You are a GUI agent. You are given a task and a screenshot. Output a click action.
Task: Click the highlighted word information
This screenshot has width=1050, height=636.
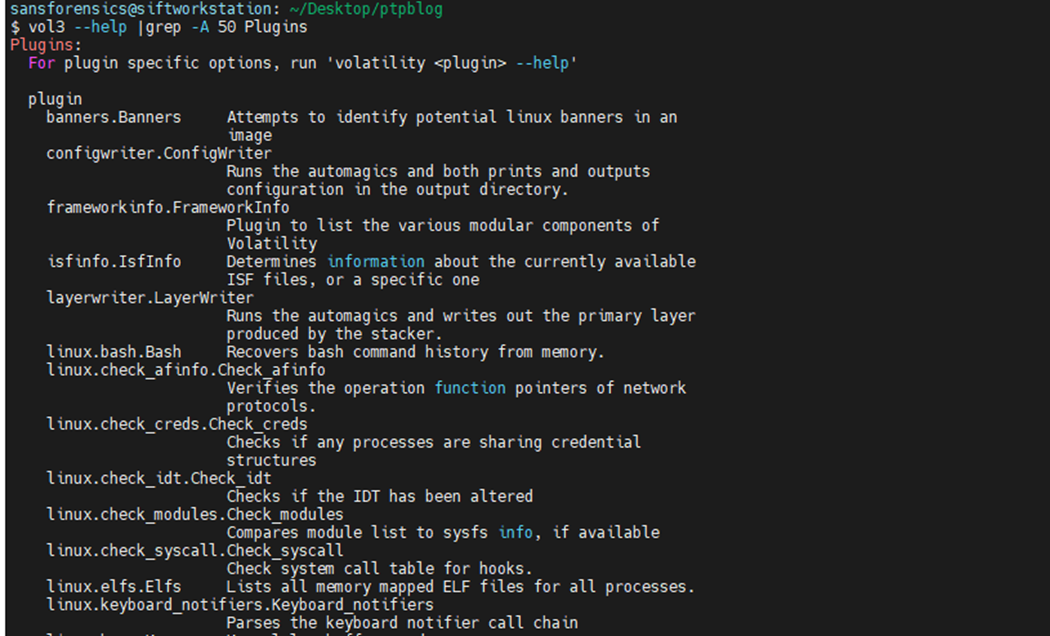[x=376, y=262]
